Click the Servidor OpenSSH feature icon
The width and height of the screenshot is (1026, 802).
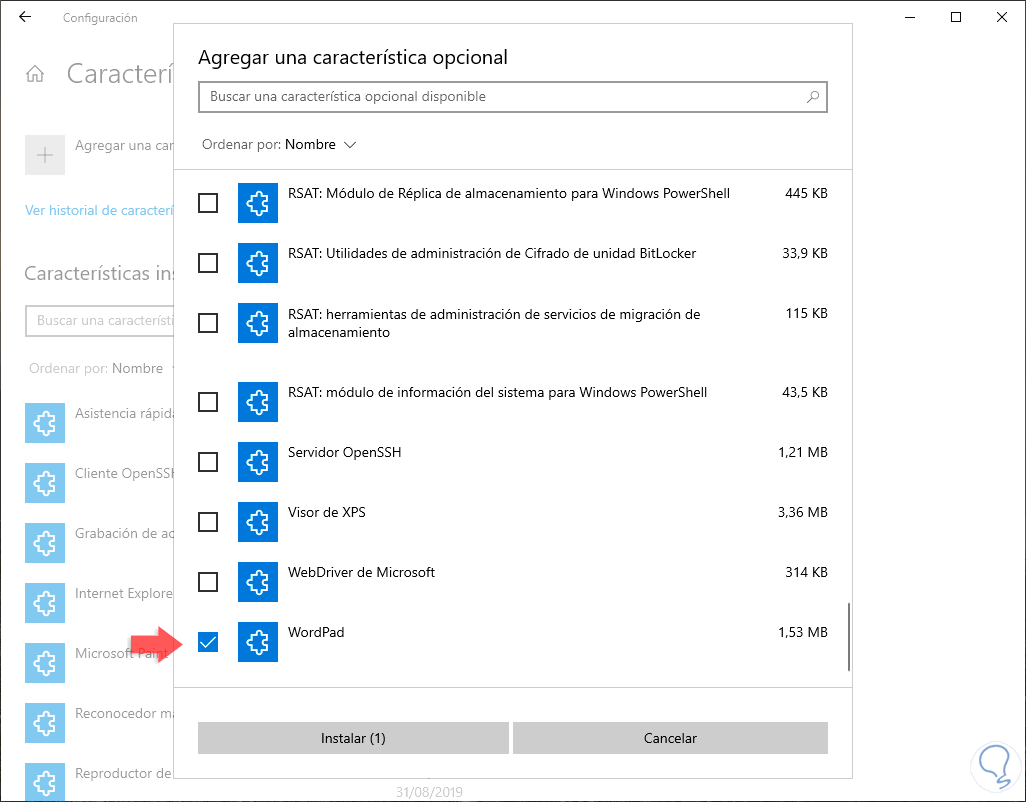coord(257,462)
